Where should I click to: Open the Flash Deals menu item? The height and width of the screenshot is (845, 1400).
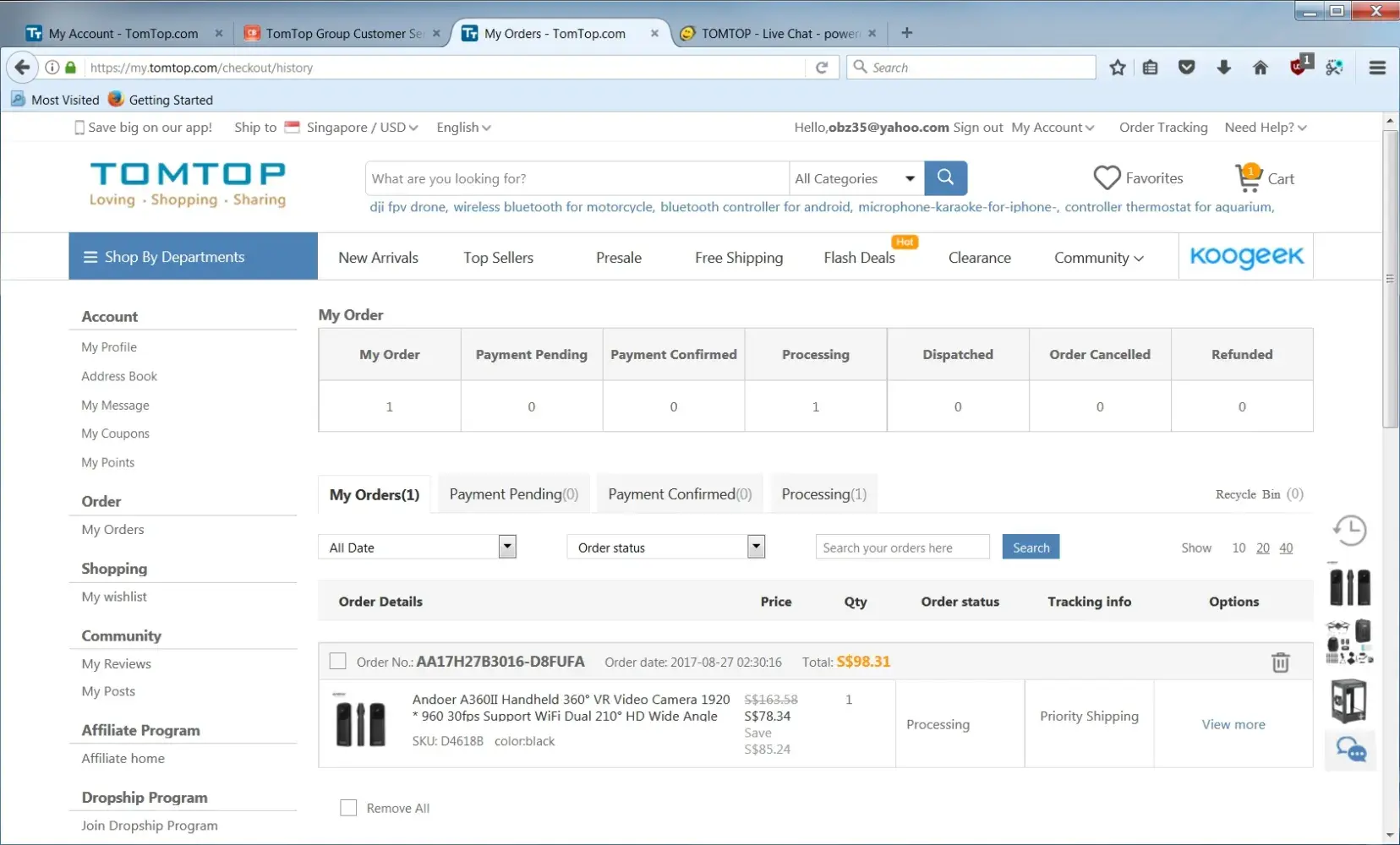click(x=859, y=258)
